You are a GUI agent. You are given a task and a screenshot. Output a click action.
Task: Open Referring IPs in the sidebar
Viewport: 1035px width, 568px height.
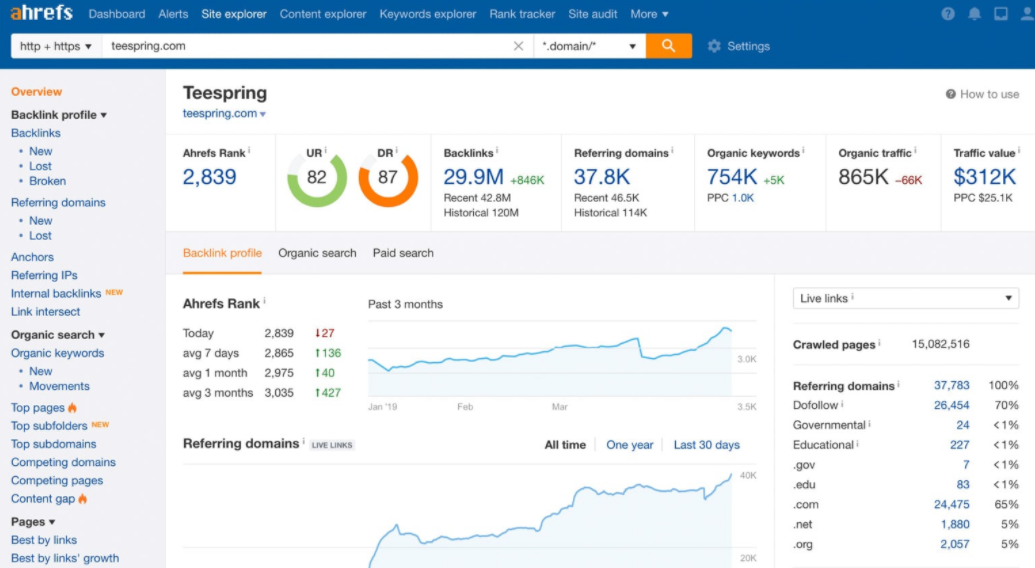pos(44,275)
